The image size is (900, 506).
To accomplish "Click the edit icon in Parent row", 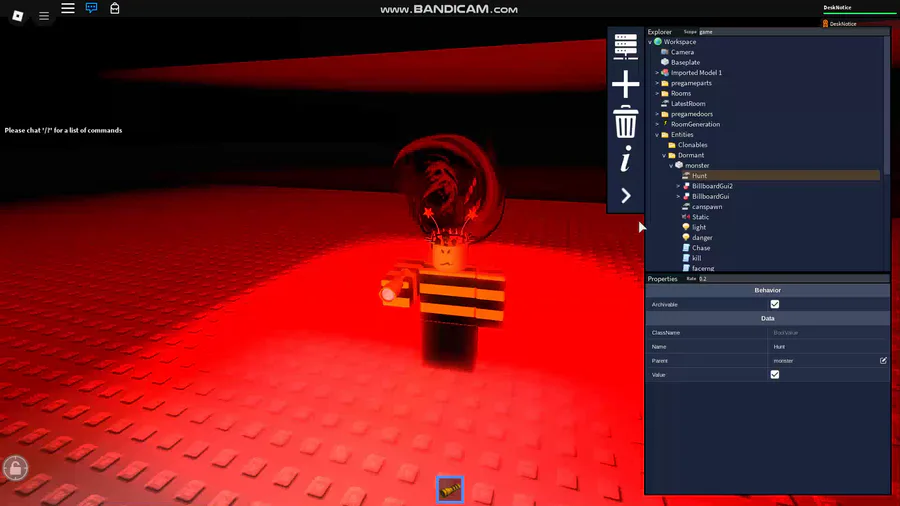I will coord(883,360).
